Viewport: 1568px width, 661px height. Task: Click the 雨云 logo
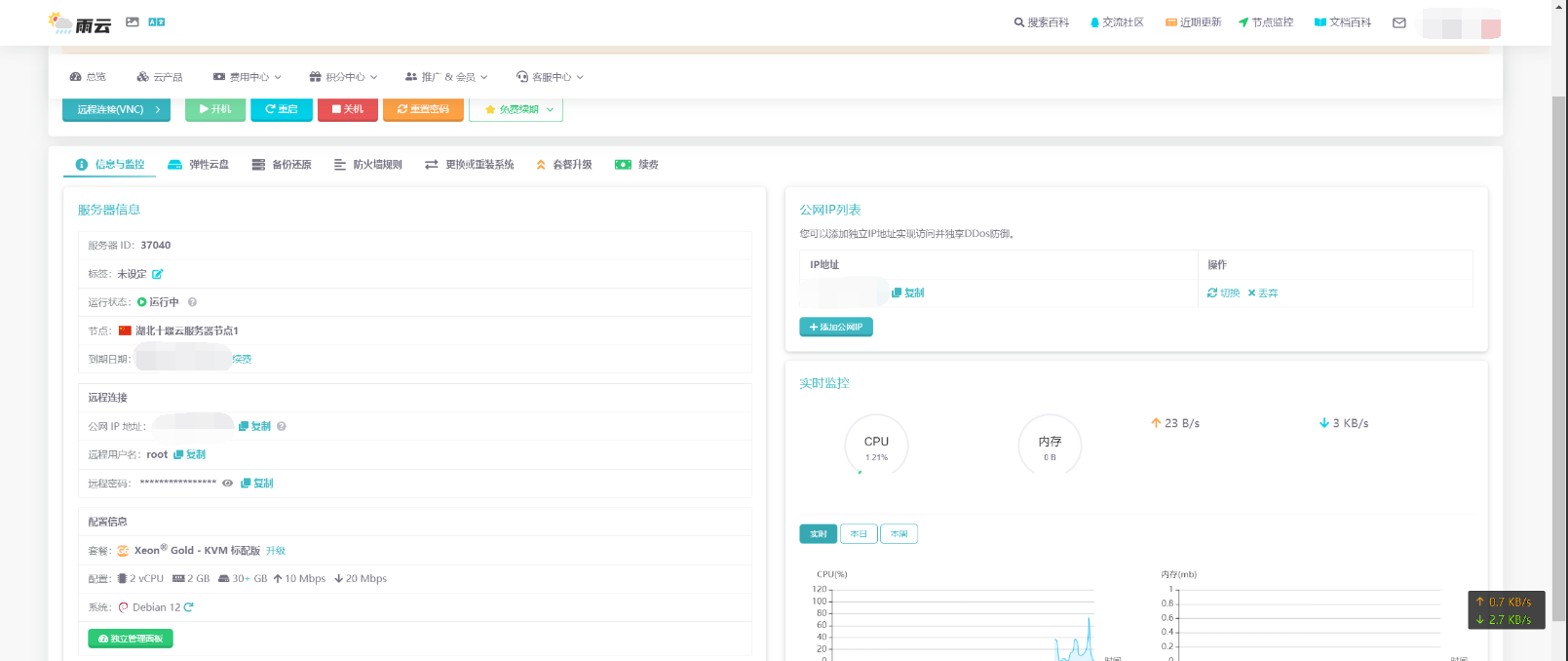tap(80, 23)
